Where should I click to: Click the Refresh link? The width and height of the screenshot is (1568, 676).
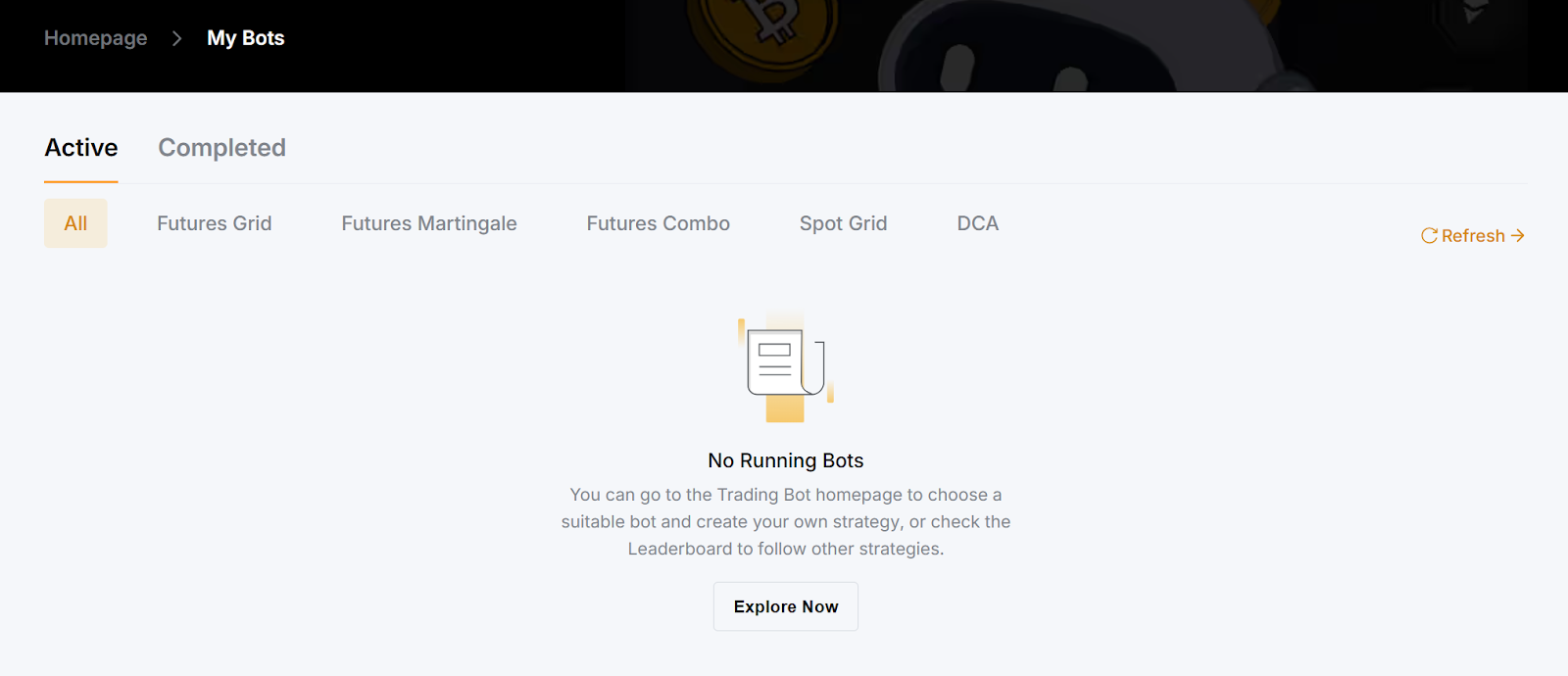1473,235
